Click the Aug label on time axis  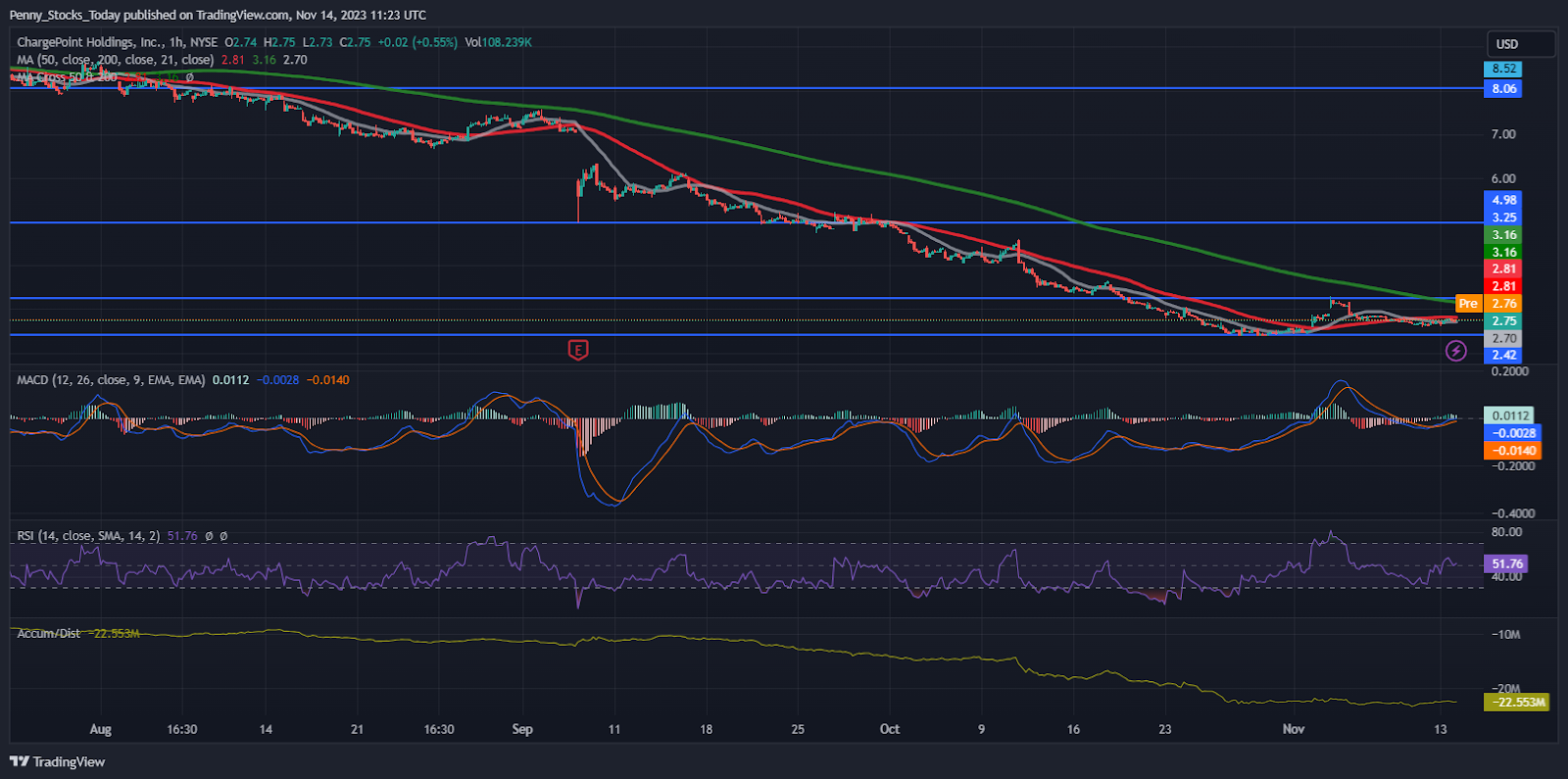(100, 729)
